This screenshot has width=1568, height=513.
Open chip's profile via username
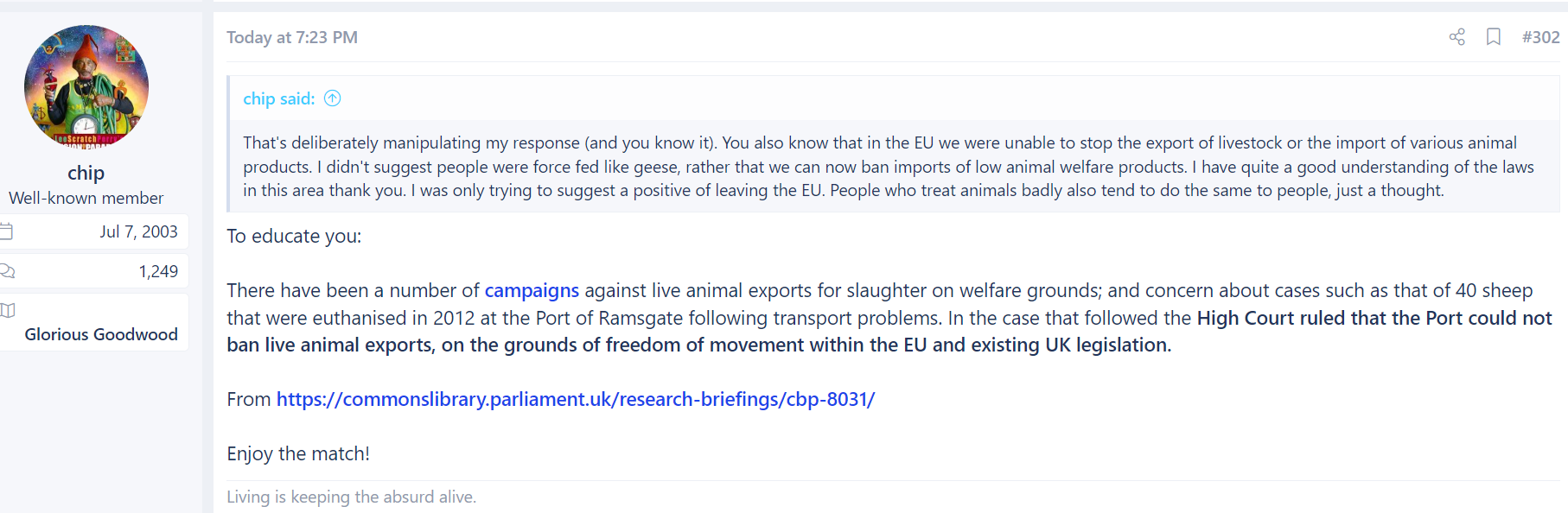coord(86,173)
